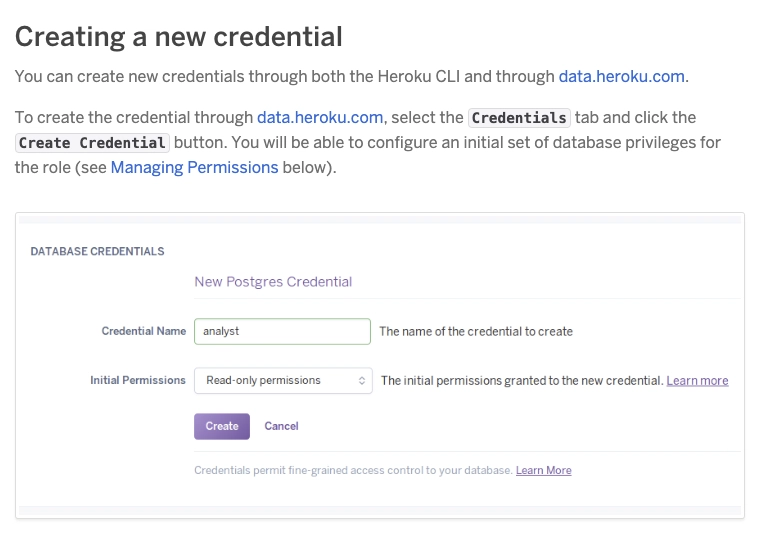Open data.heroku.com link in second paragraph
Viewport: 766px width, 539px height.
(x=320, y=118)
